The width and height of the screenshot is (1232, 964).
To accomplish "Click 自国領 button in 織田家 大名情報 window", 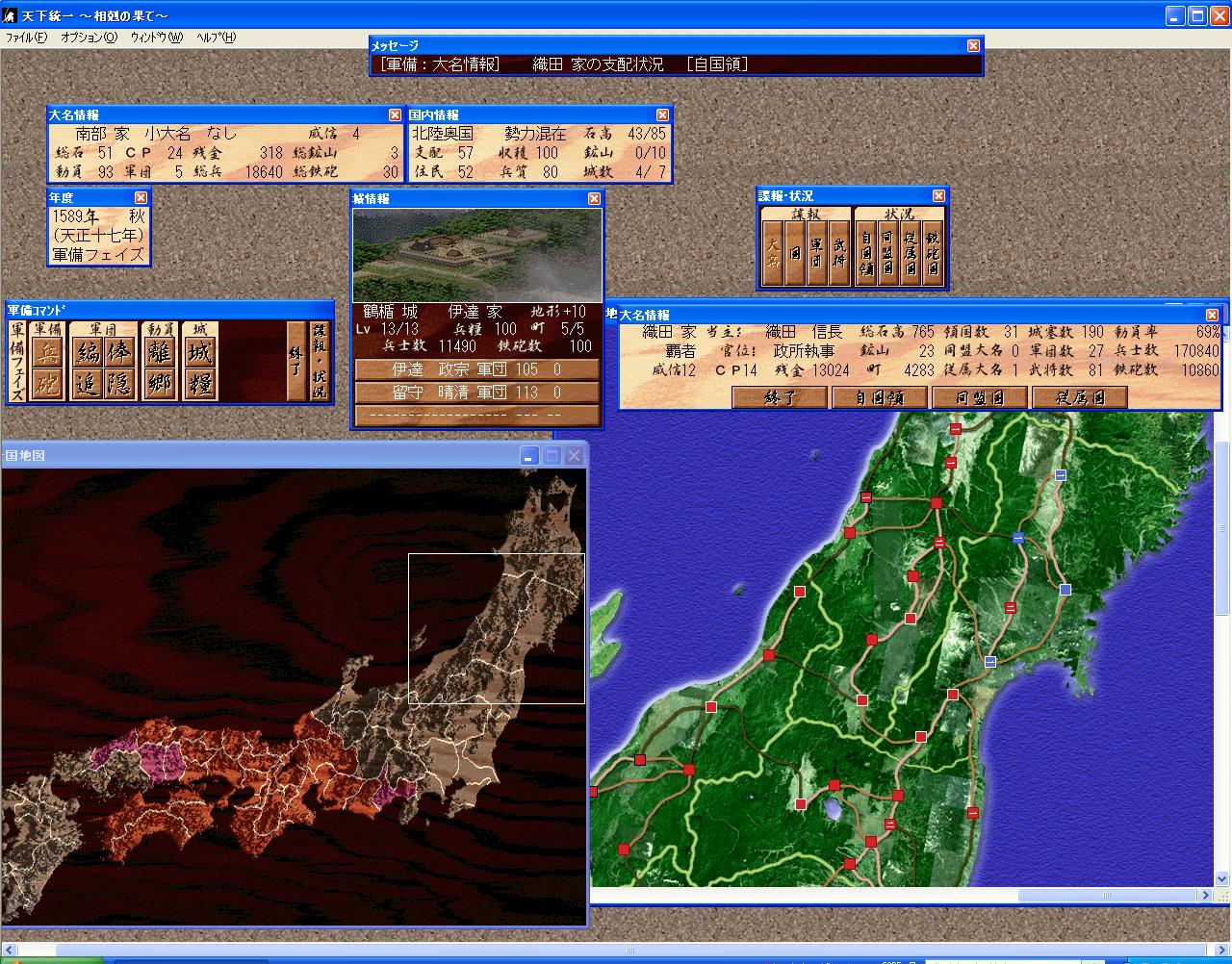I will [880, 397].
